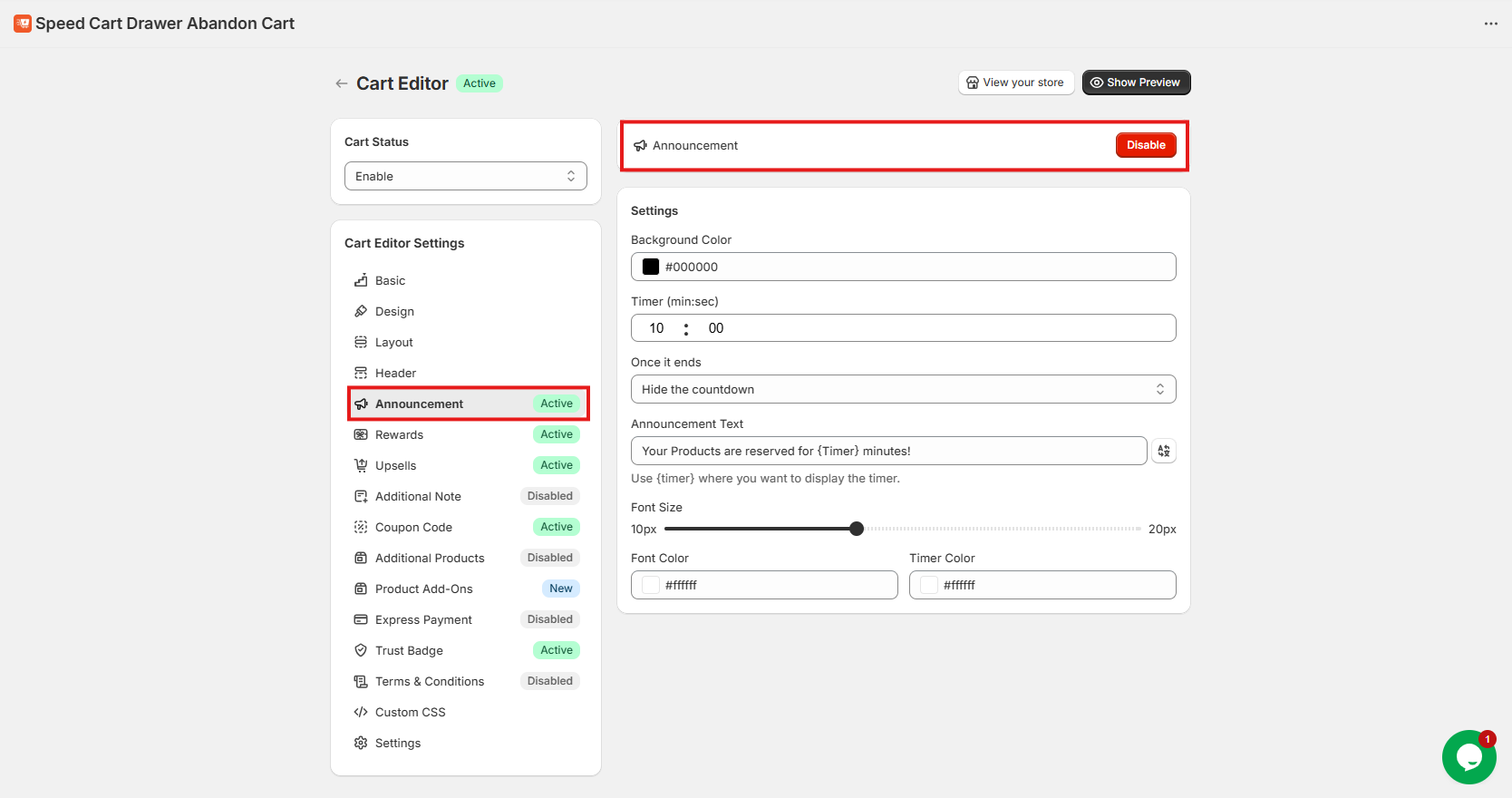This screenshot has height=798, width=1512.
Task: Click the Font Size slider handle
Action: [857, 529]
